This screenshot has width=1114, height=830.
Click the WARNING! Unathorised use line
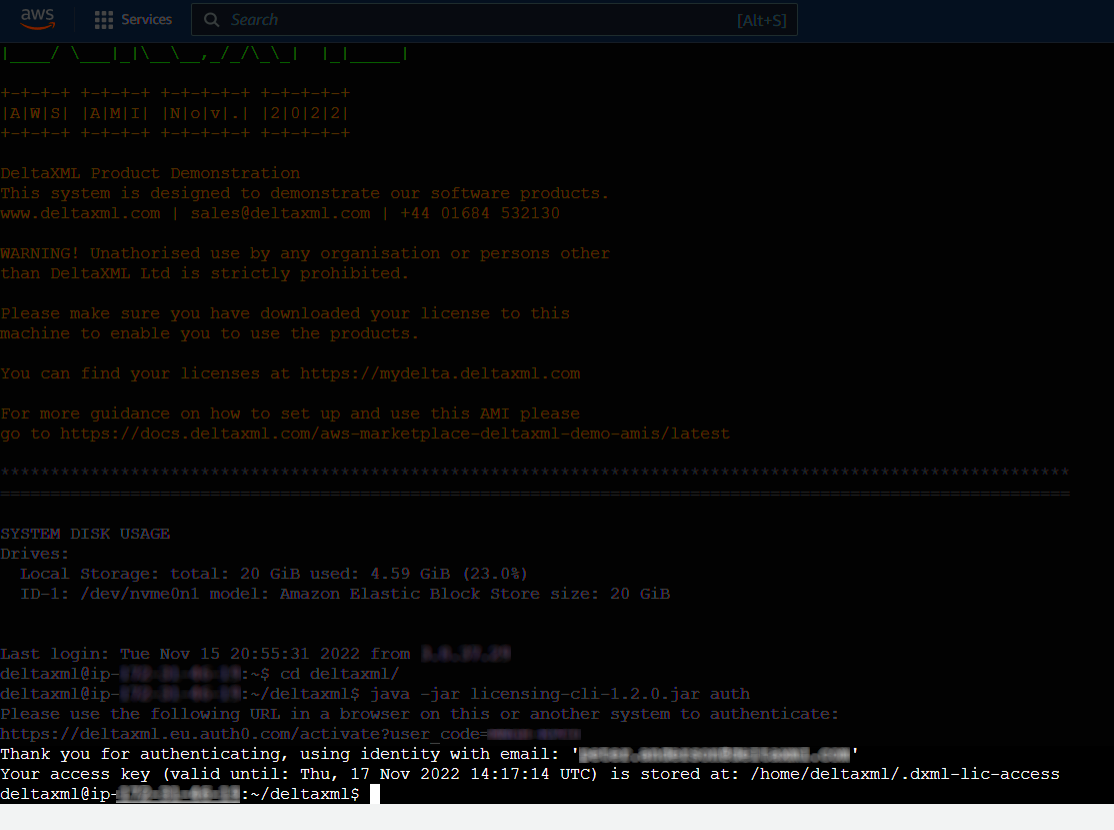coord(305,254)
